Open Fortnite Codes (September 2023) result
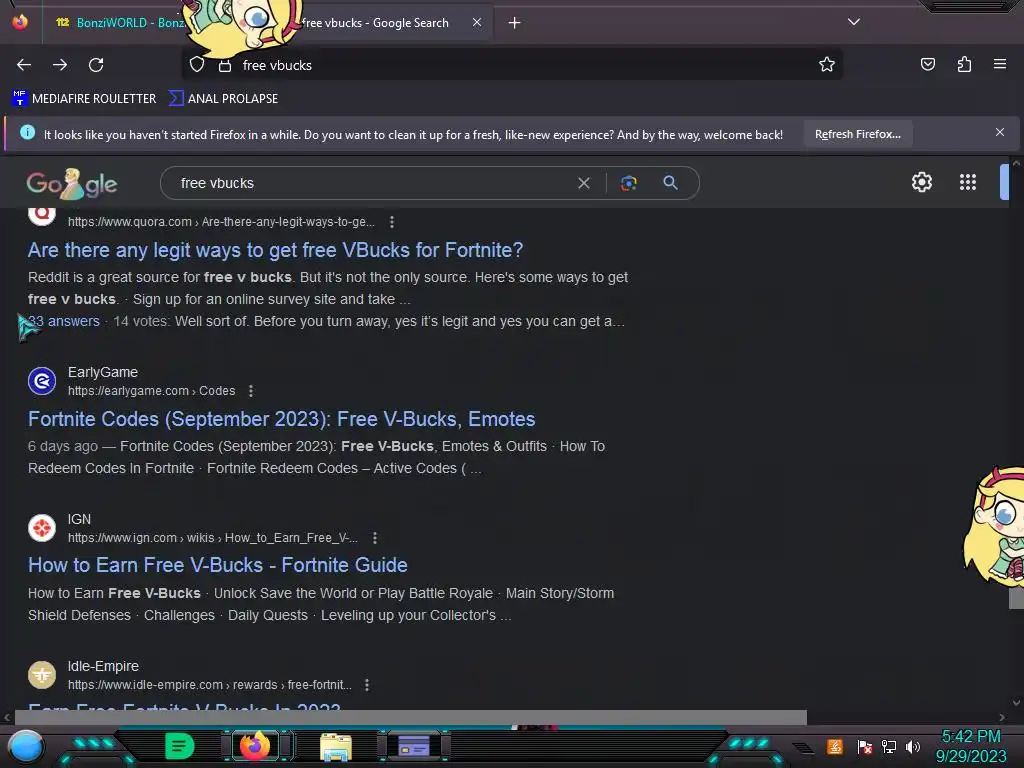This screenshot has height=768, width=1024. click(x=281, y=419)
